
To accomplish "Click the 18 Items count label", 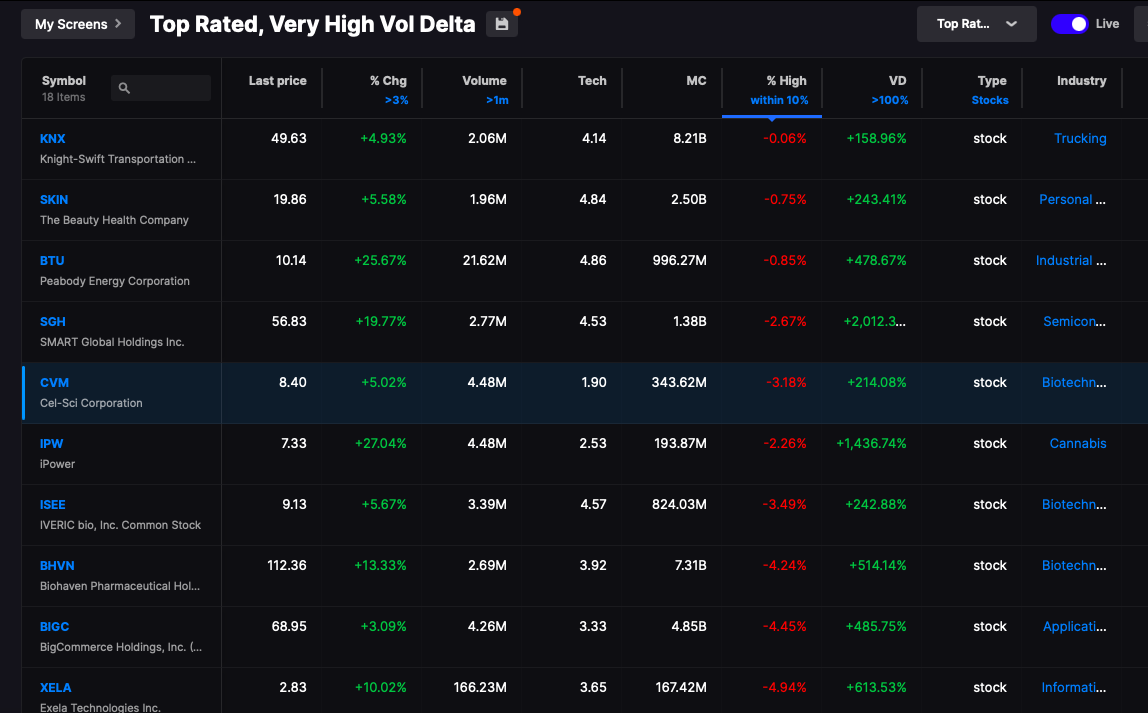I will 64,97.
